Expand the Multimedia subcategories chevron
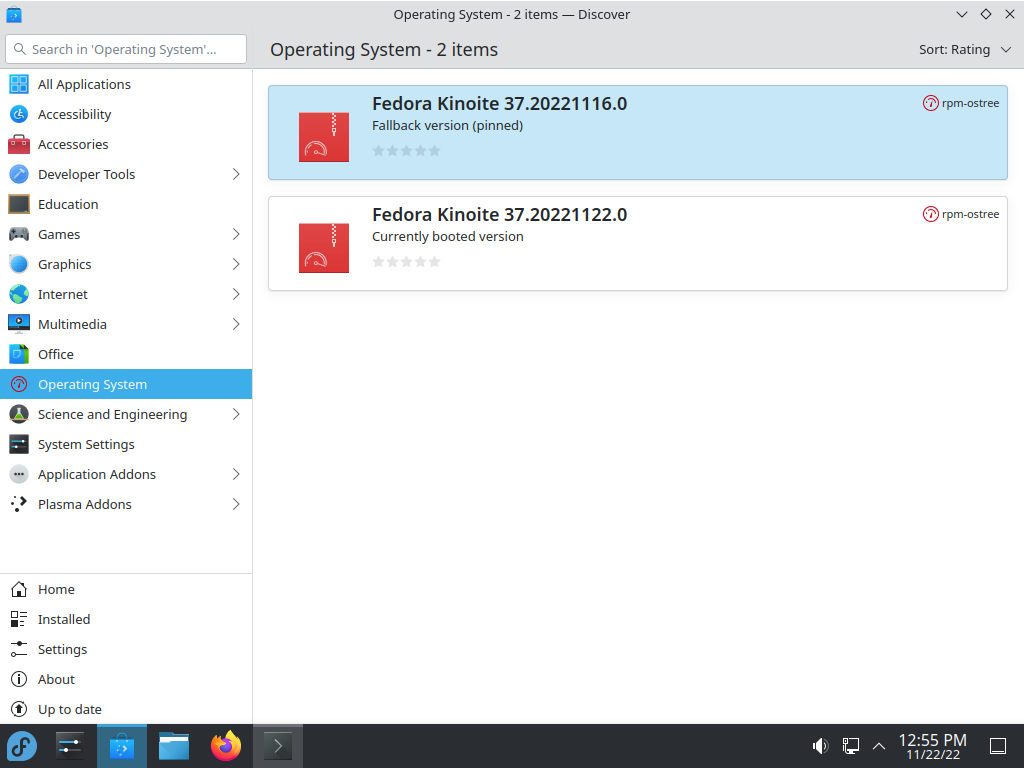Image resolution: width=1024 pixels, height=768 pixels. point(236,325)
